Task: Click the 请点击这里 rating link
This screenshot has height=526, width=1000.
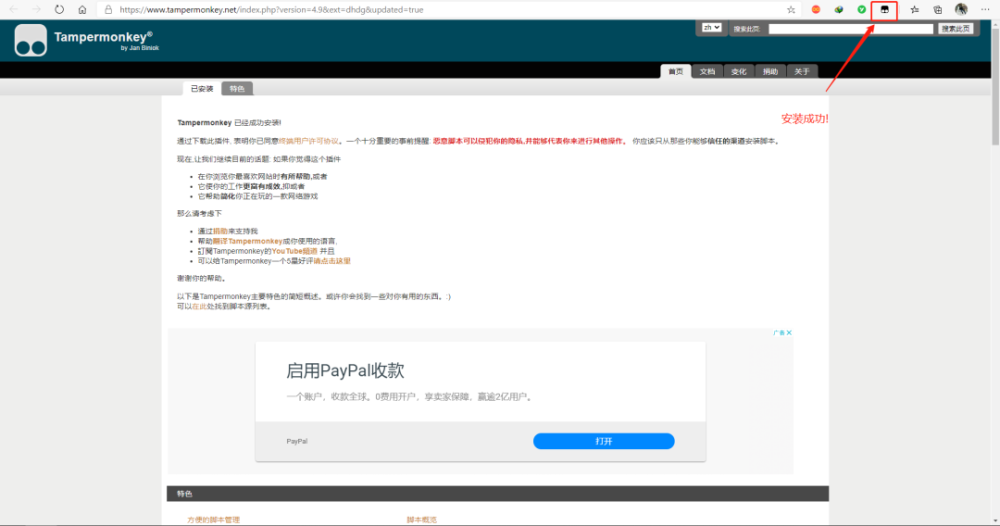Action: (332, 261)
